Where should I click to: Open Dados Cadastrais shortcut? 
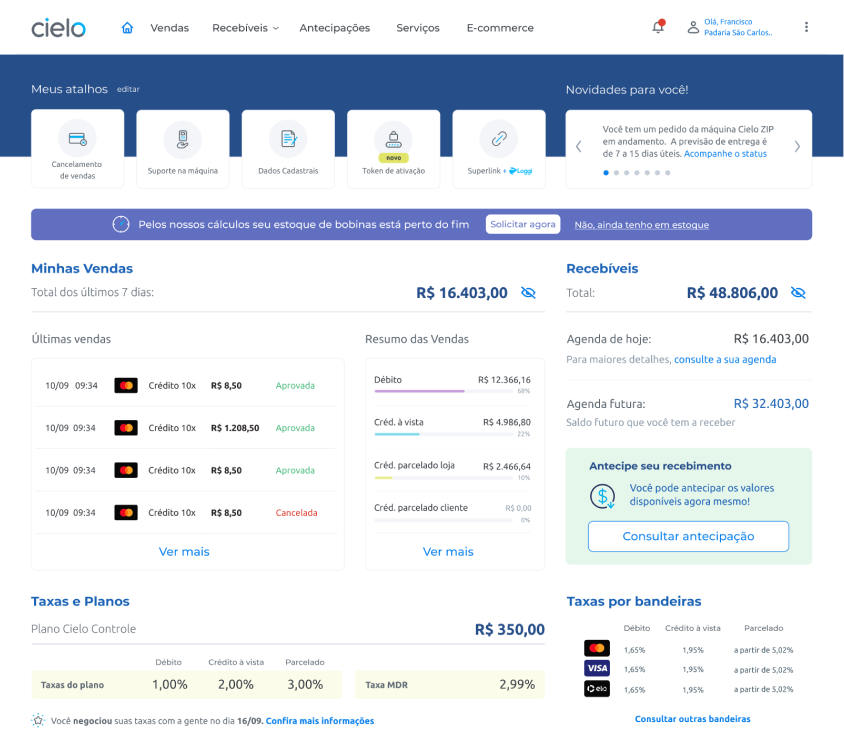(x=288, y=149)
